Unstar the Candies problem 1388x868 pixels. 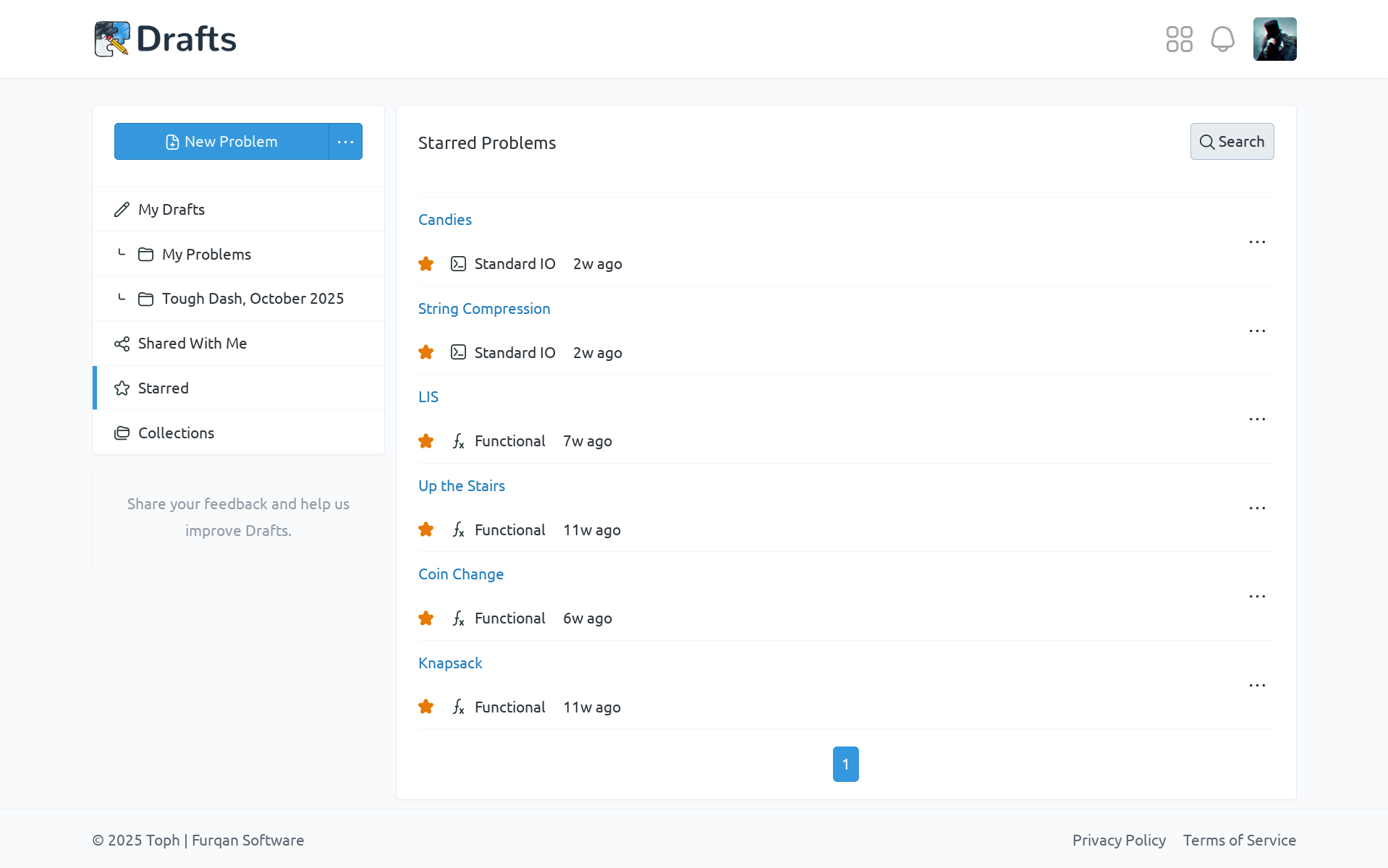pyautogui.click(x=426, y=264)
